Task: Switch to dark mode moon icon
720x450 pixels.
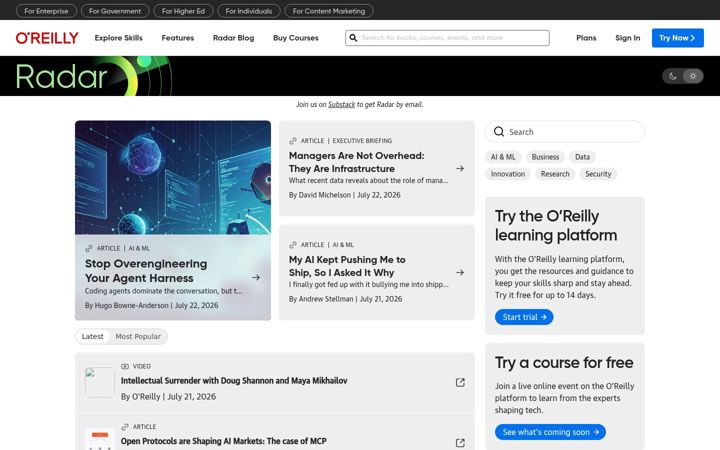Action: (x=673, y=76)
